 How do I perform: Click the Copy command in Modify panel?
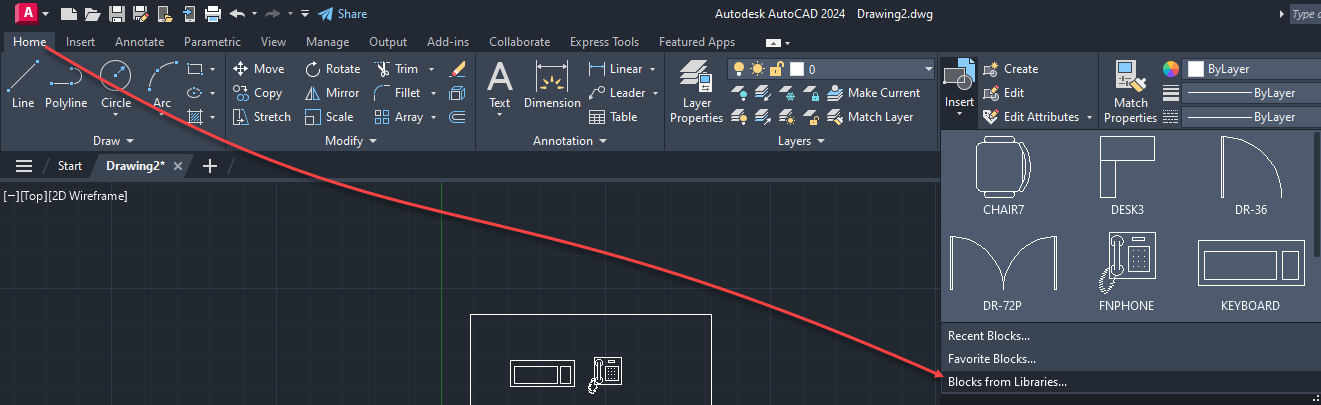click(x=258, y=93)
